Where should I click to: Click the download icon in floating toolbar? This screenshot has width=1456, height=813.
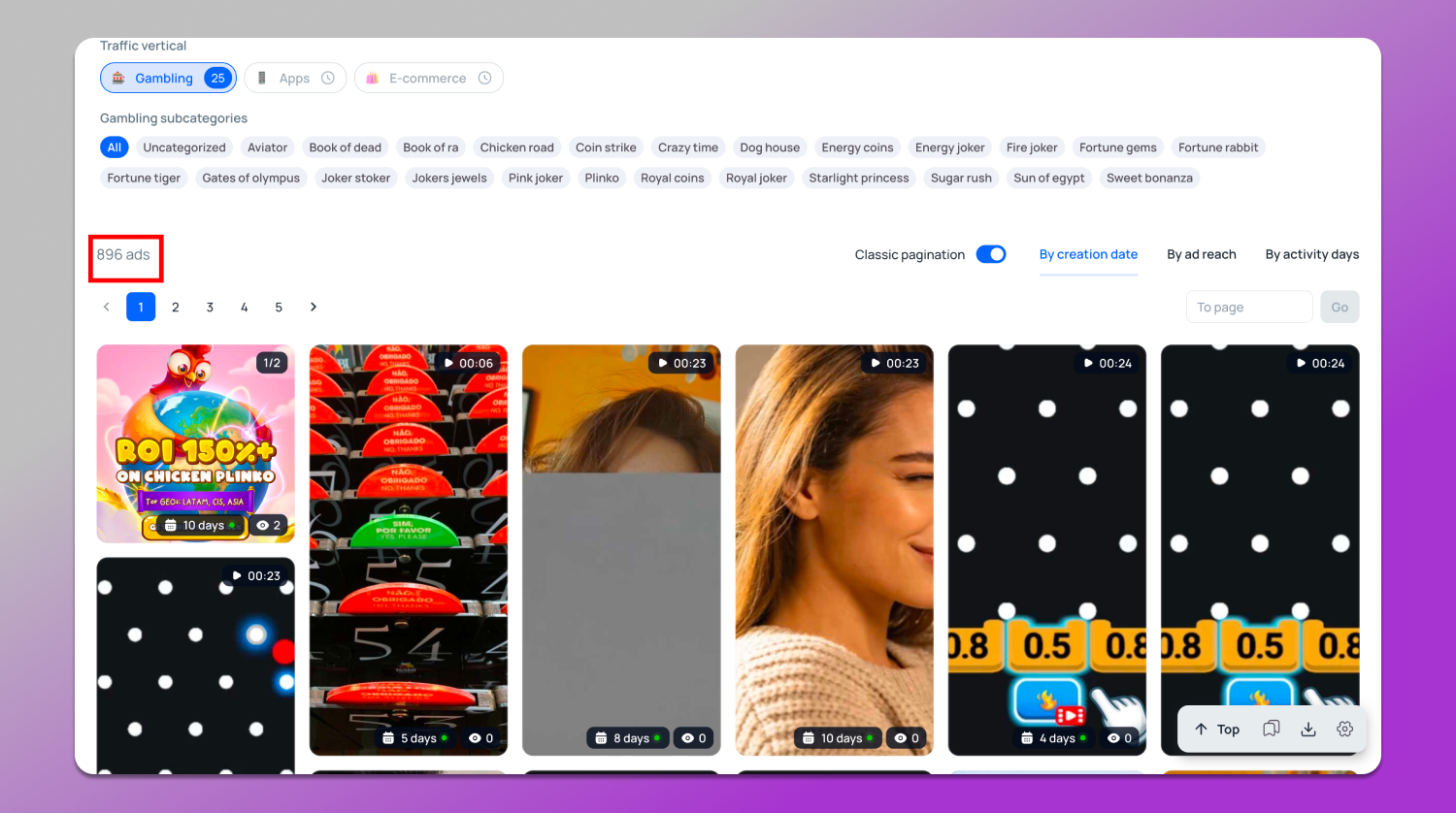[1308, 729]
